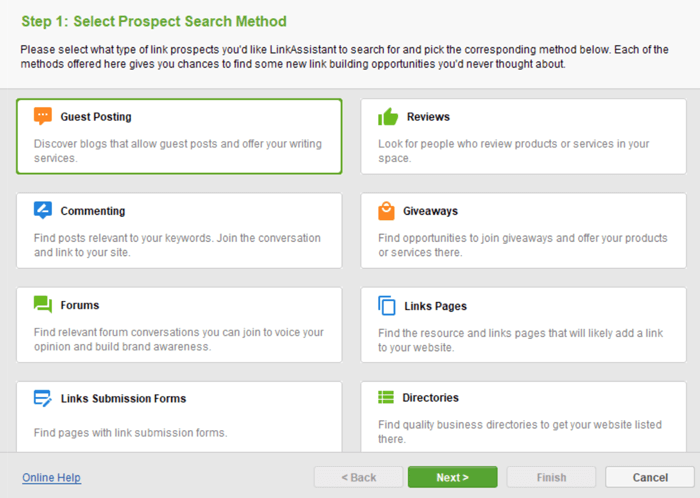700x498 pixels.
Task: Choose the Reviews description text
Action: coord(513,151)
